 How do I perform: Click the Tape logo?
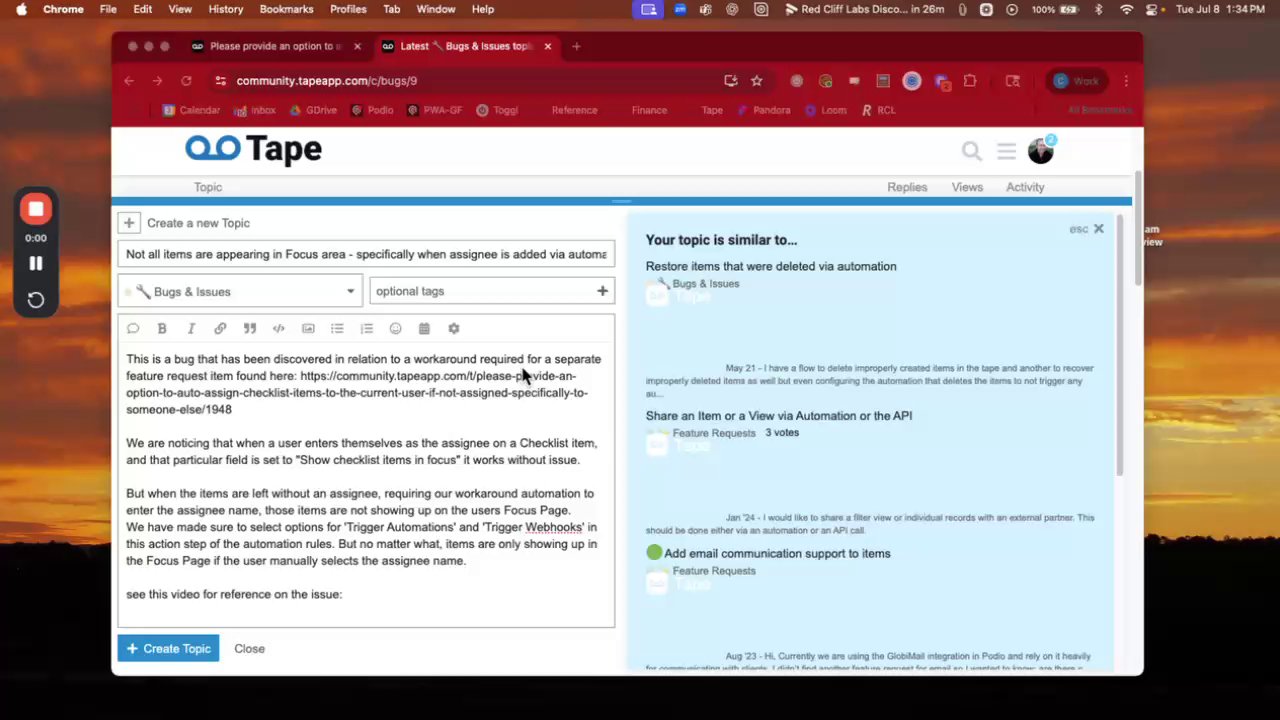pos(253,149)
